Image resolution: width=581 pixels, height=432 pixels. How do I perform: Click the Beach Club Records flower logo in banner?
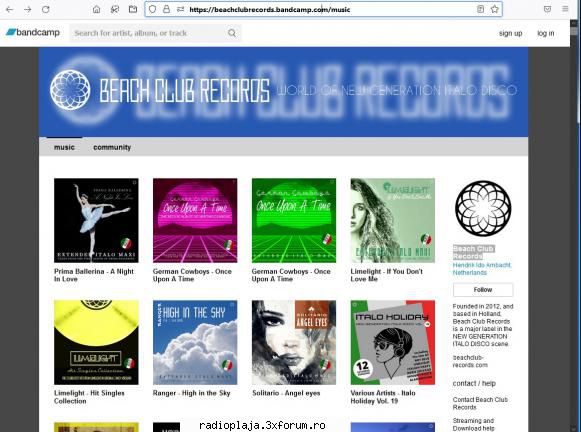click(70, 90)
